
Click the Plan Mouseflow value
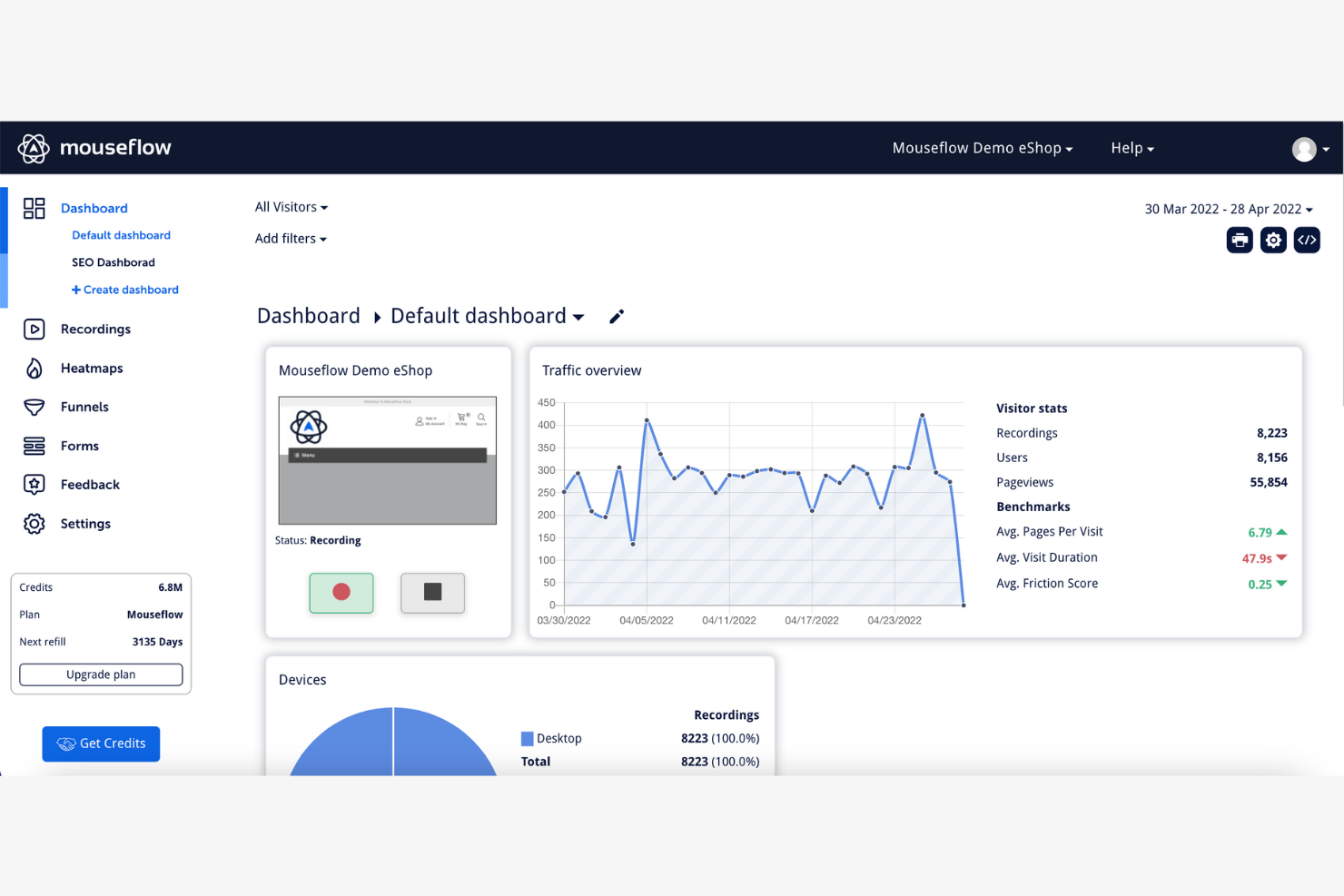154,615
